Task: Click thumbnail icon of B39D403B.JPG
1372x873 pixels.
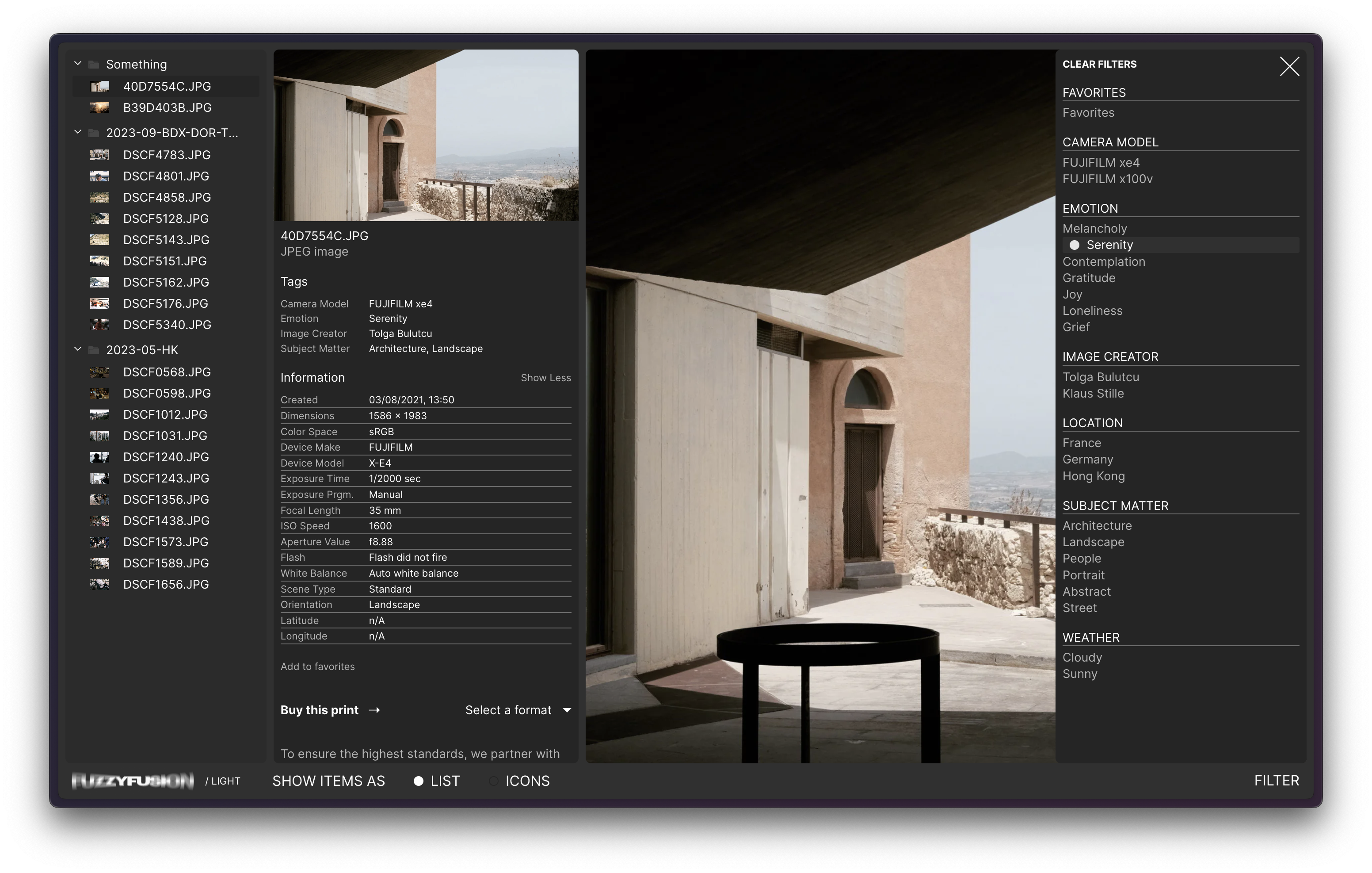Action: point(100,108)
